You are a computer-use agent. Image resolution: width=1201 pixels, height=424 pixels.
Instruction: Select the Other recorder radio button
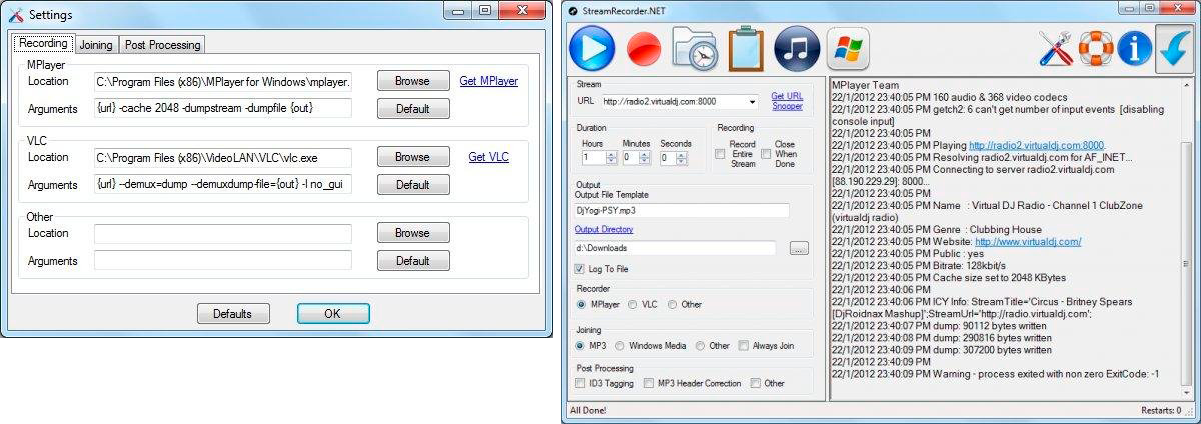(x=672, y=304)
